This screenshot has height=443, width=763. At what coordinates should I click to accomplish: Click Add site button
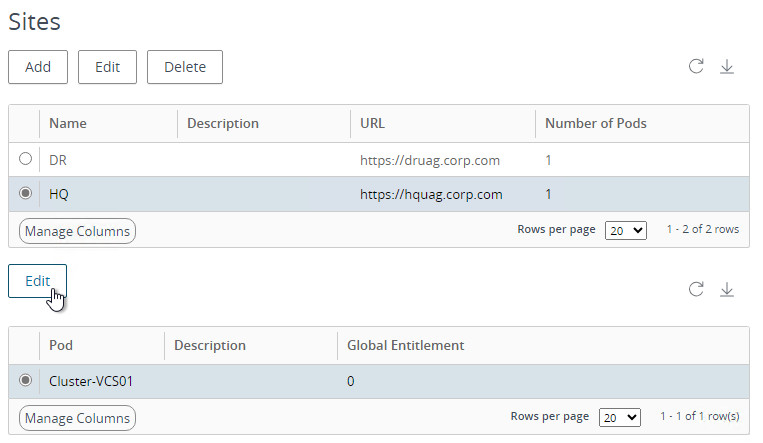click(x=38, y=67)
